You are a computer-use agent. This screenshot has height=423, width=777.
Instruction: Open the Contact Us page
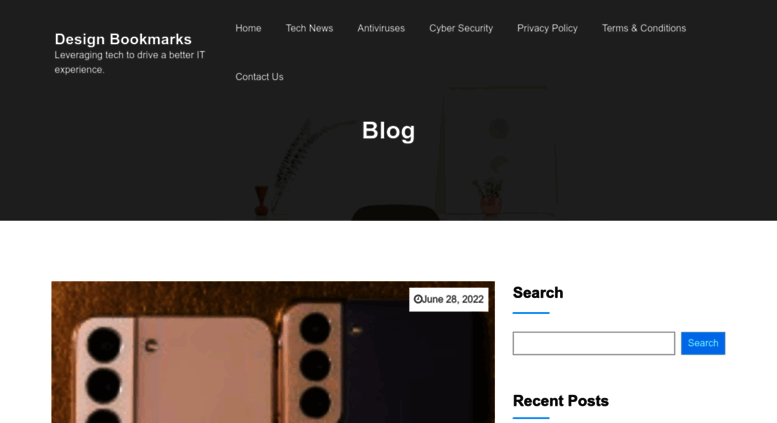pos(259,77)
